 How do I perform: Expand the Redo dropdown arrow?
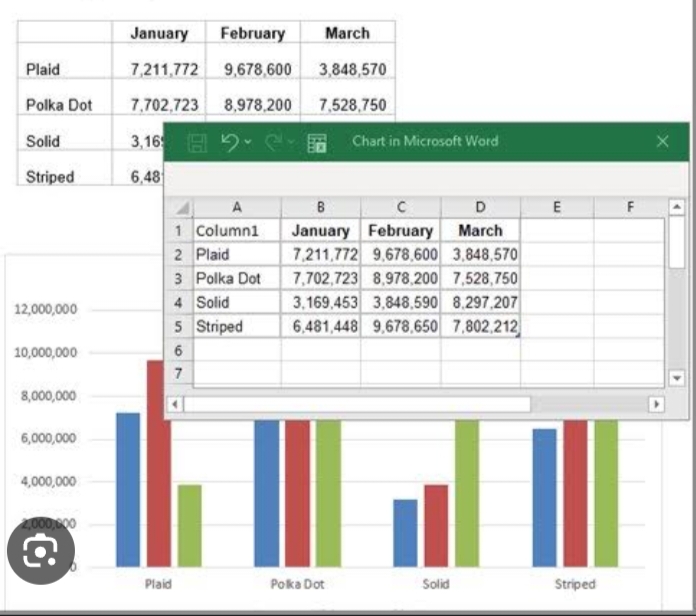click(293, 142)
